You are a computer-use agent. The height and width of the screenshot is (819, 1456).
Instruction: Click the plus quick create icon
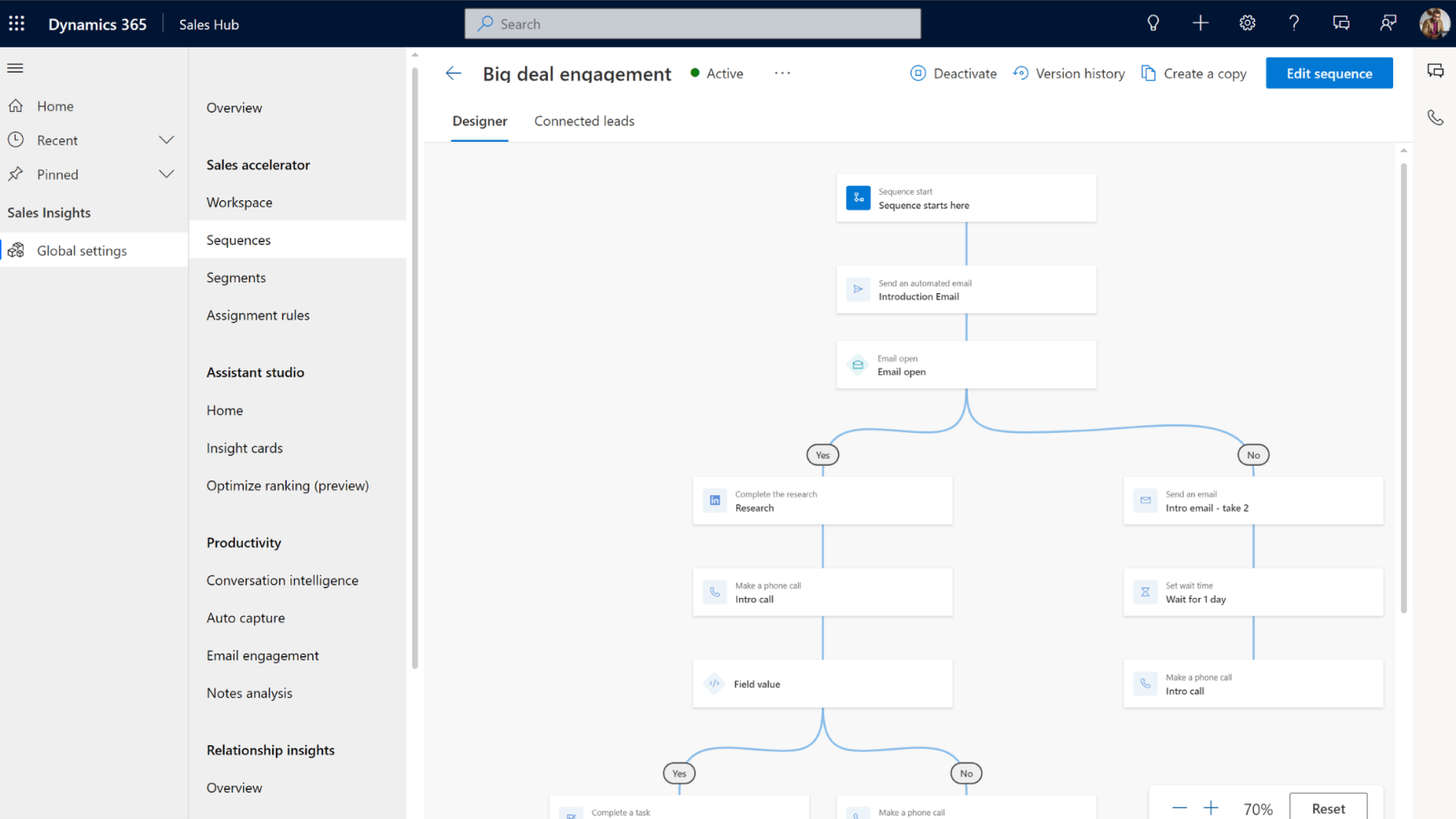pos(1200,24)
